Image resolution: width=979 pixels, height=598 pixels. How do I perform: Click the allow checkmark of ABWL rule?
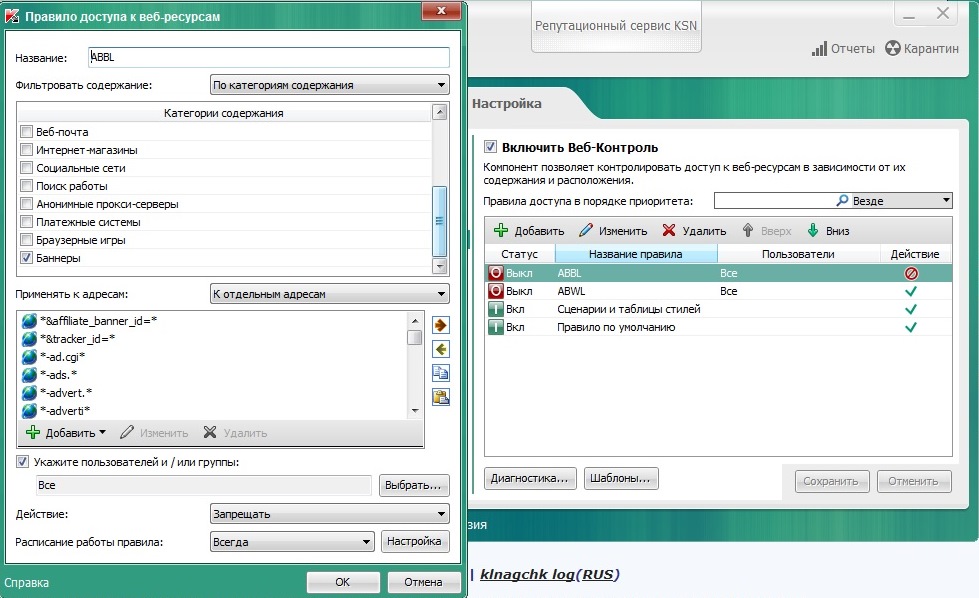point(911,292)
